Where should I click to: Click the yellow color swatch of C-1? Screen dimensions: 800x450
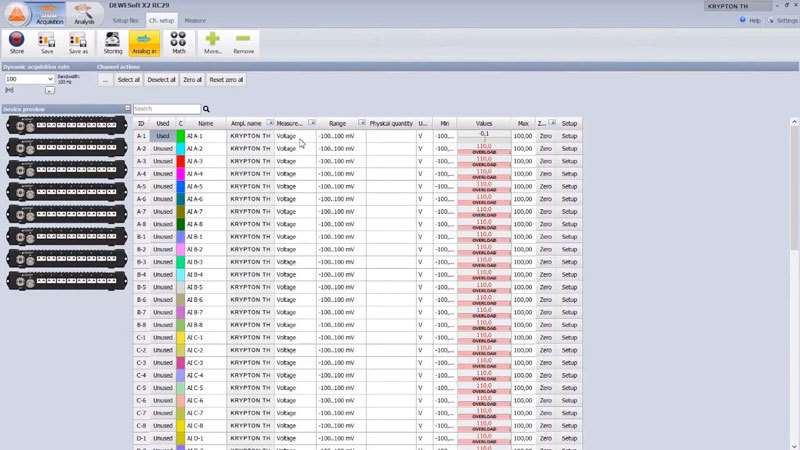pyautogui.click(x=181, y=337)
